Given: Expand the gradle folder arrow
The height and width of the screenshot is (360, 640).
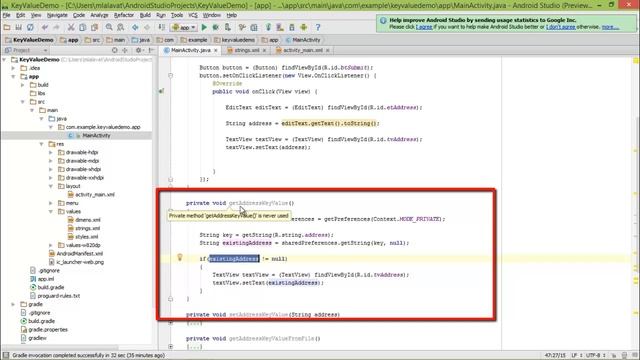Looking at the screenshot, I should point(13,304).
